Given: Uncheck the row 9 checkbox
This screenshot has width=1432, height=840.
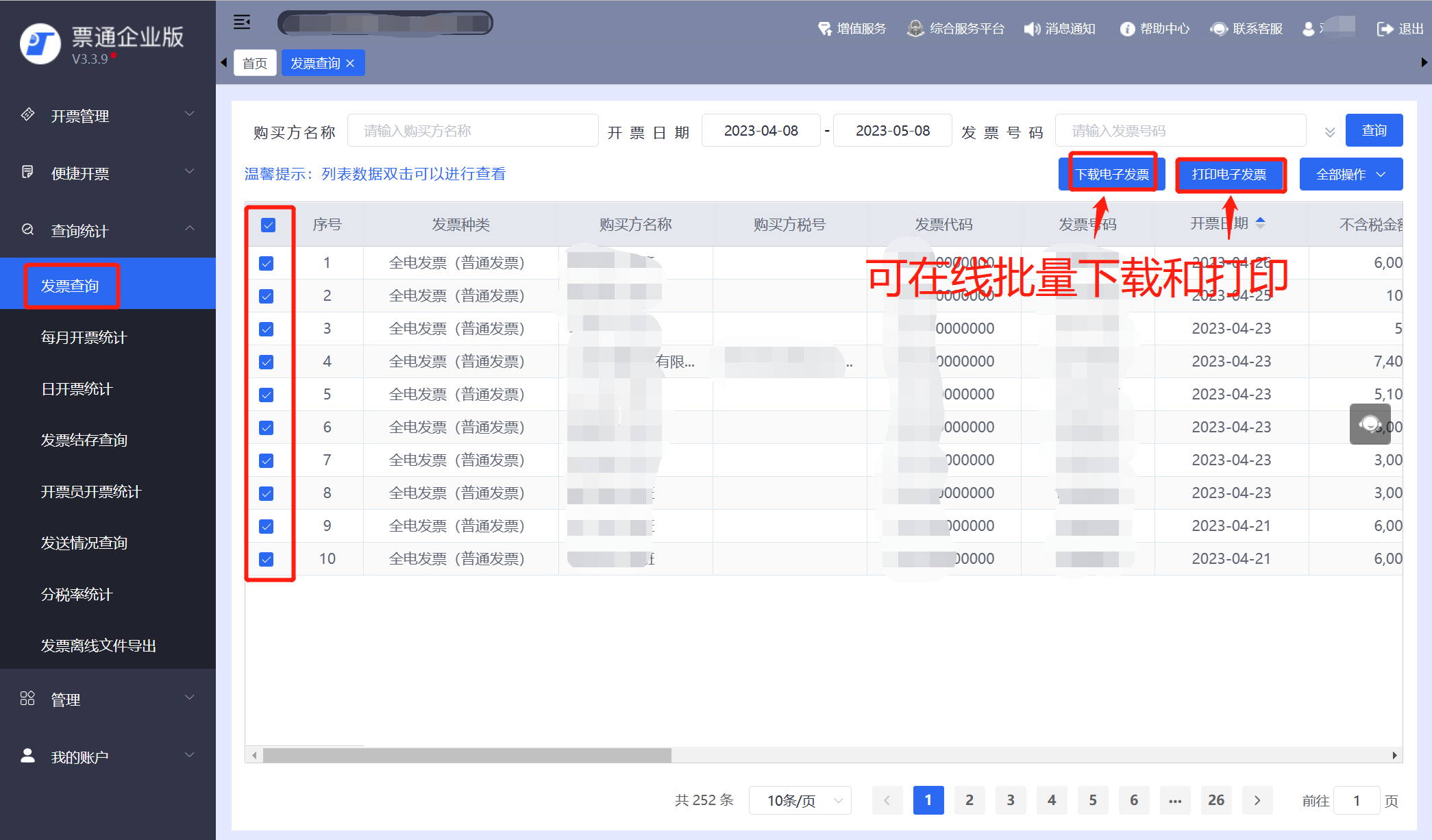Looking at the screenshot, I should click(267, 526).
